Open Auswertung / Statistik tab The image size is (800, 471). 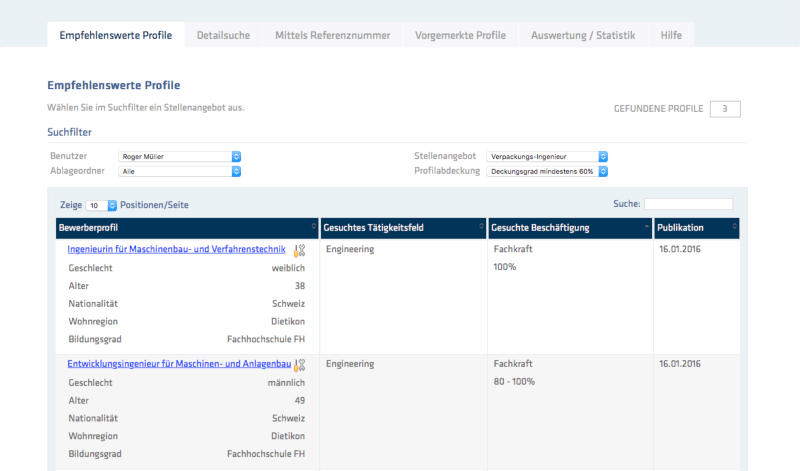point(583,35)
